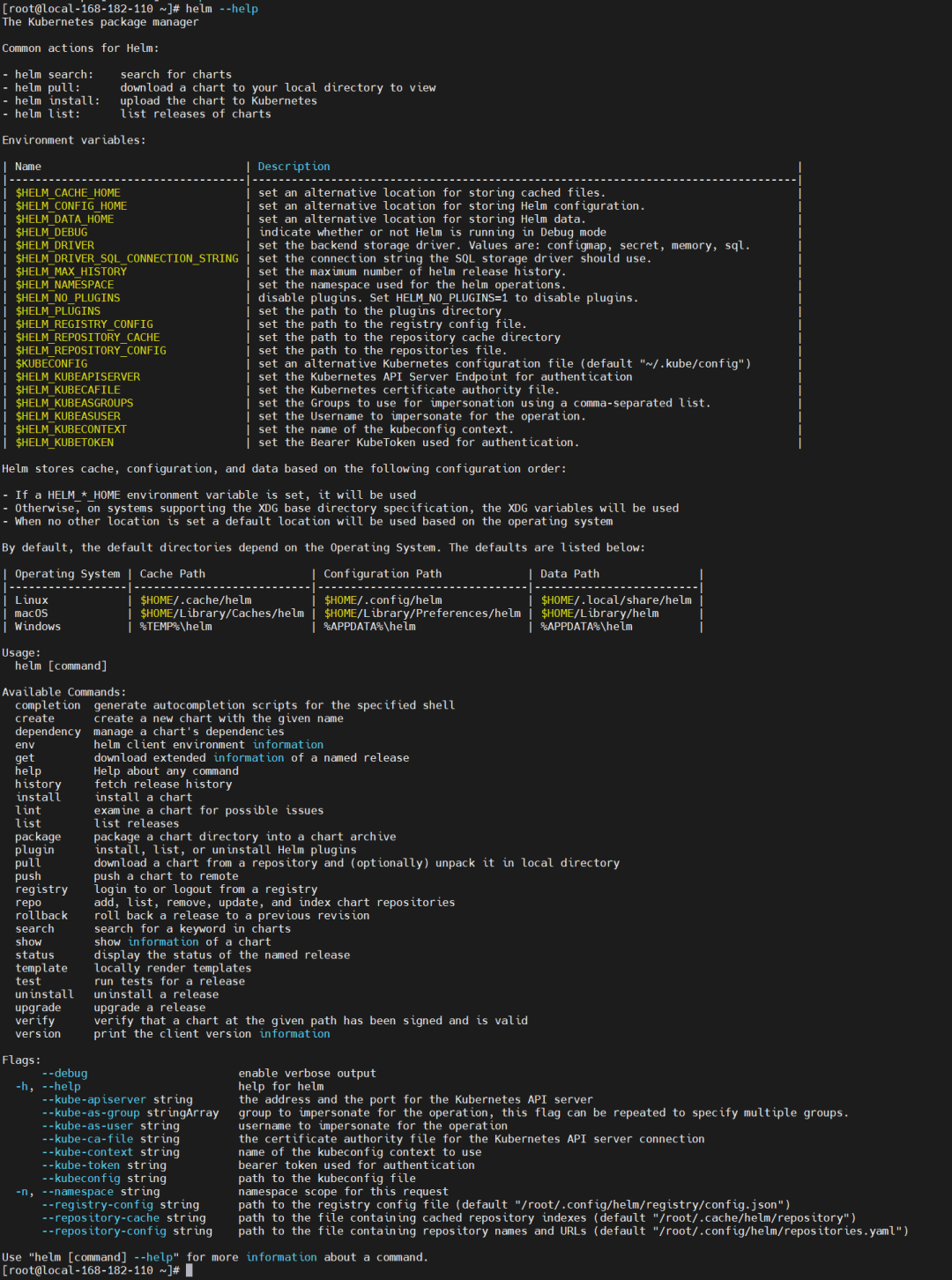
Task: Click "The Kubernetes package manager" line
Action: tap(100, 22)
